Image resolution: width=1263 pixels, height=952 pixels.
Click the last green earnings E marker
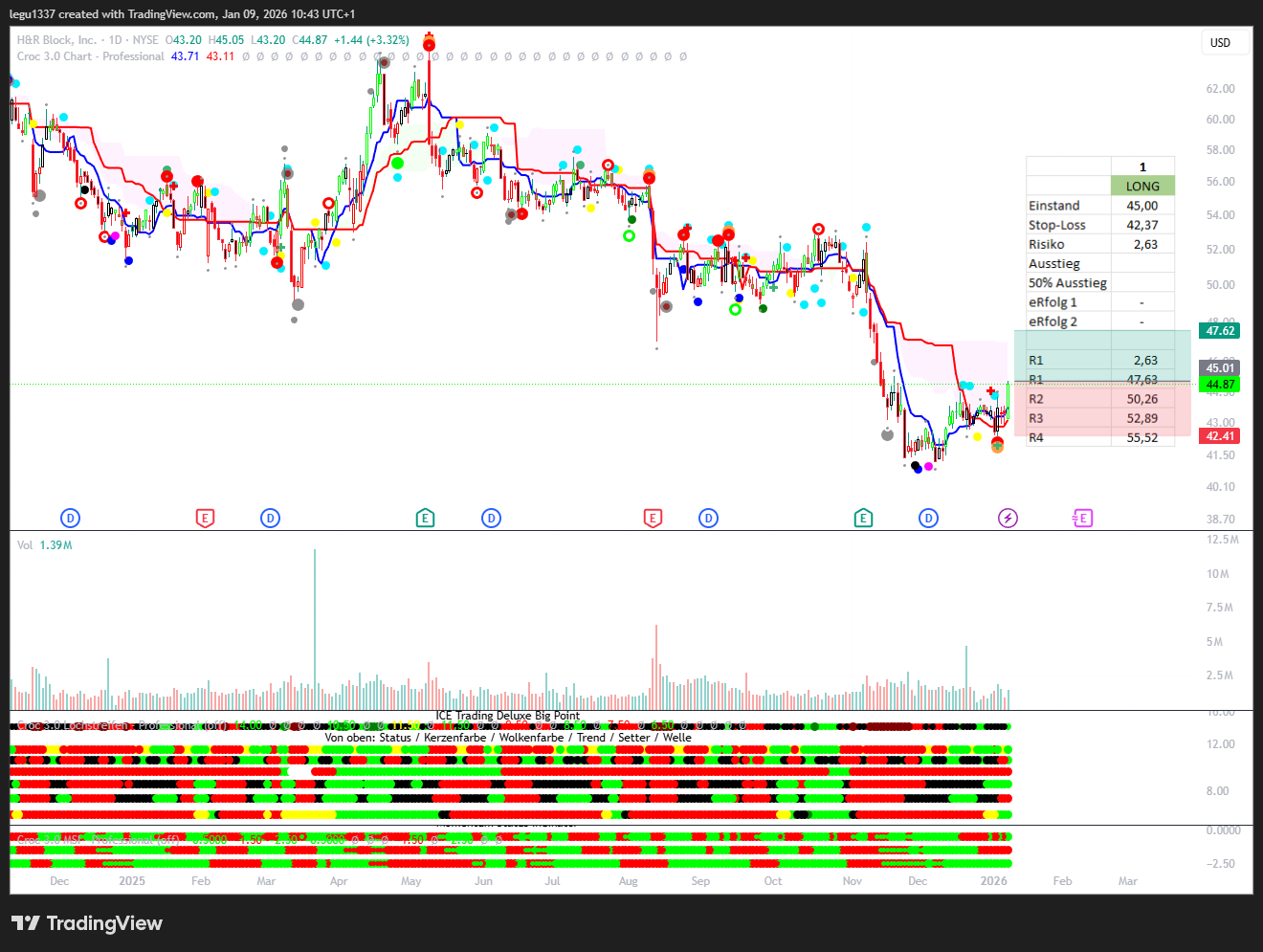tap(863, 518)
